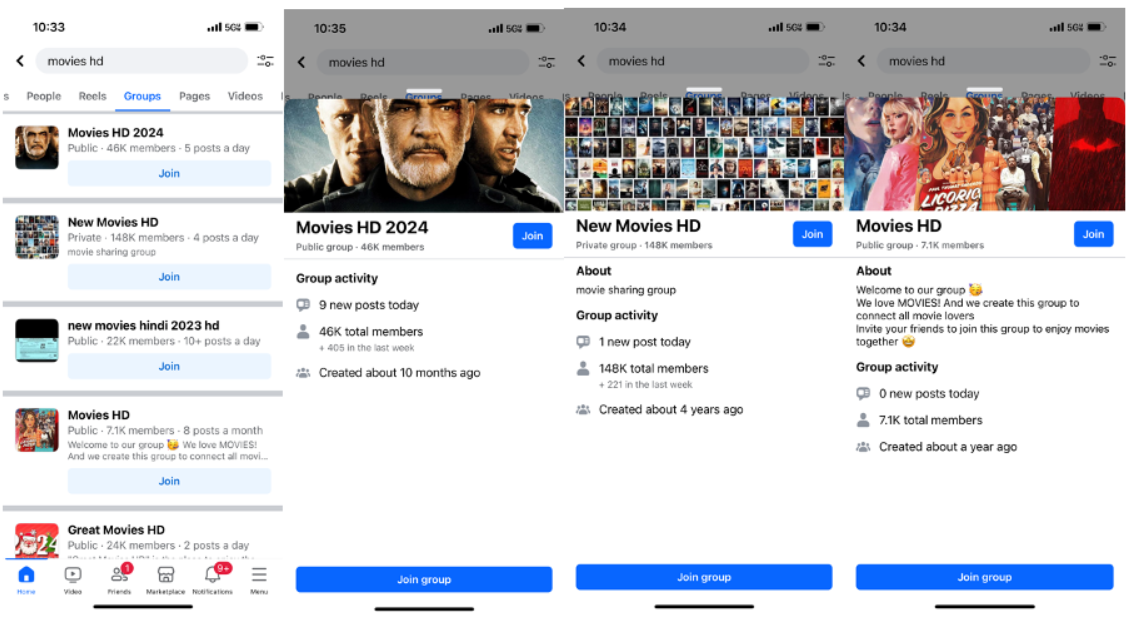
Task: Open the Marketplace icon in bottom bar
Action: [166, 575]
